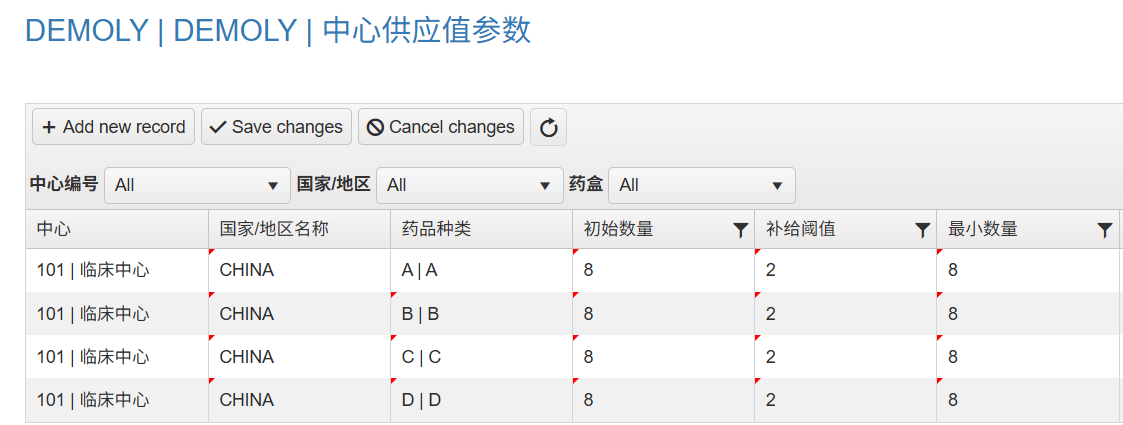Expand the 国家/地区 dropdown
The image size is (1123, 425).
470,186
